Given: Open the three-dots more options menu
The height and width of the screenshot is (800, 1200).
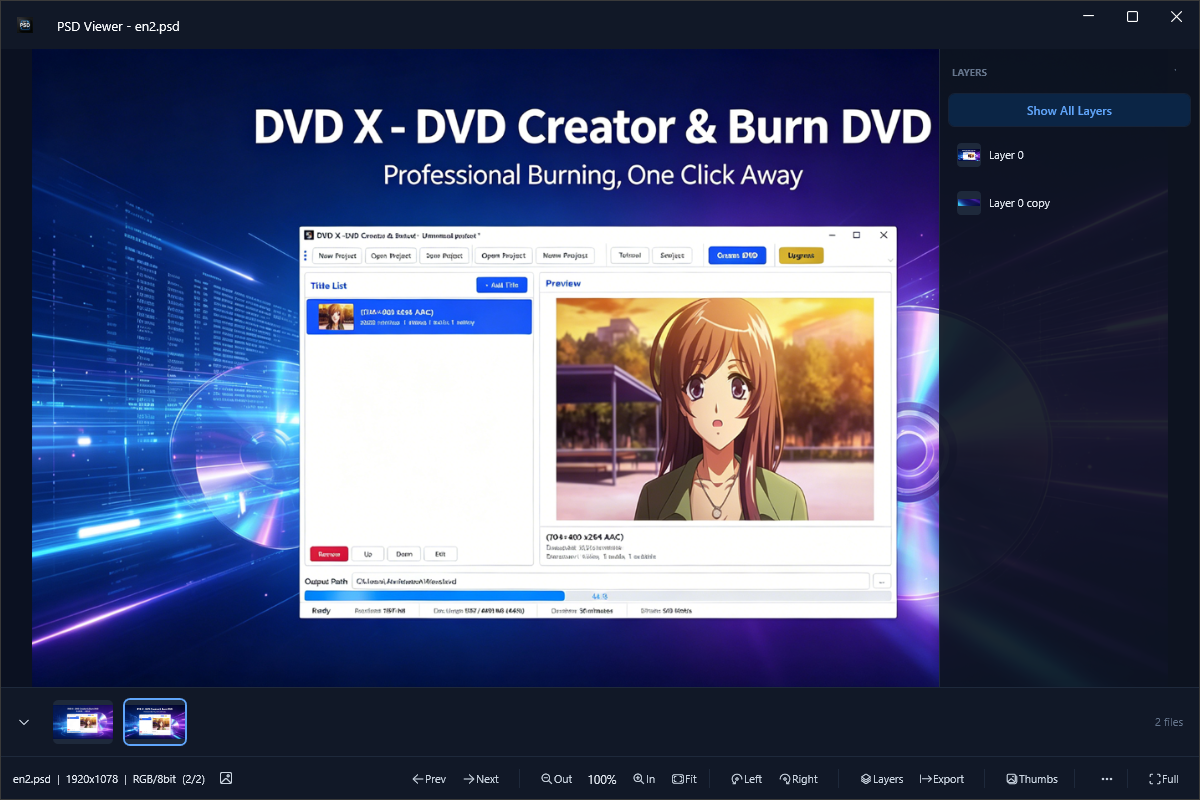Looking at the screenshot, I should tap(1107, 779).
